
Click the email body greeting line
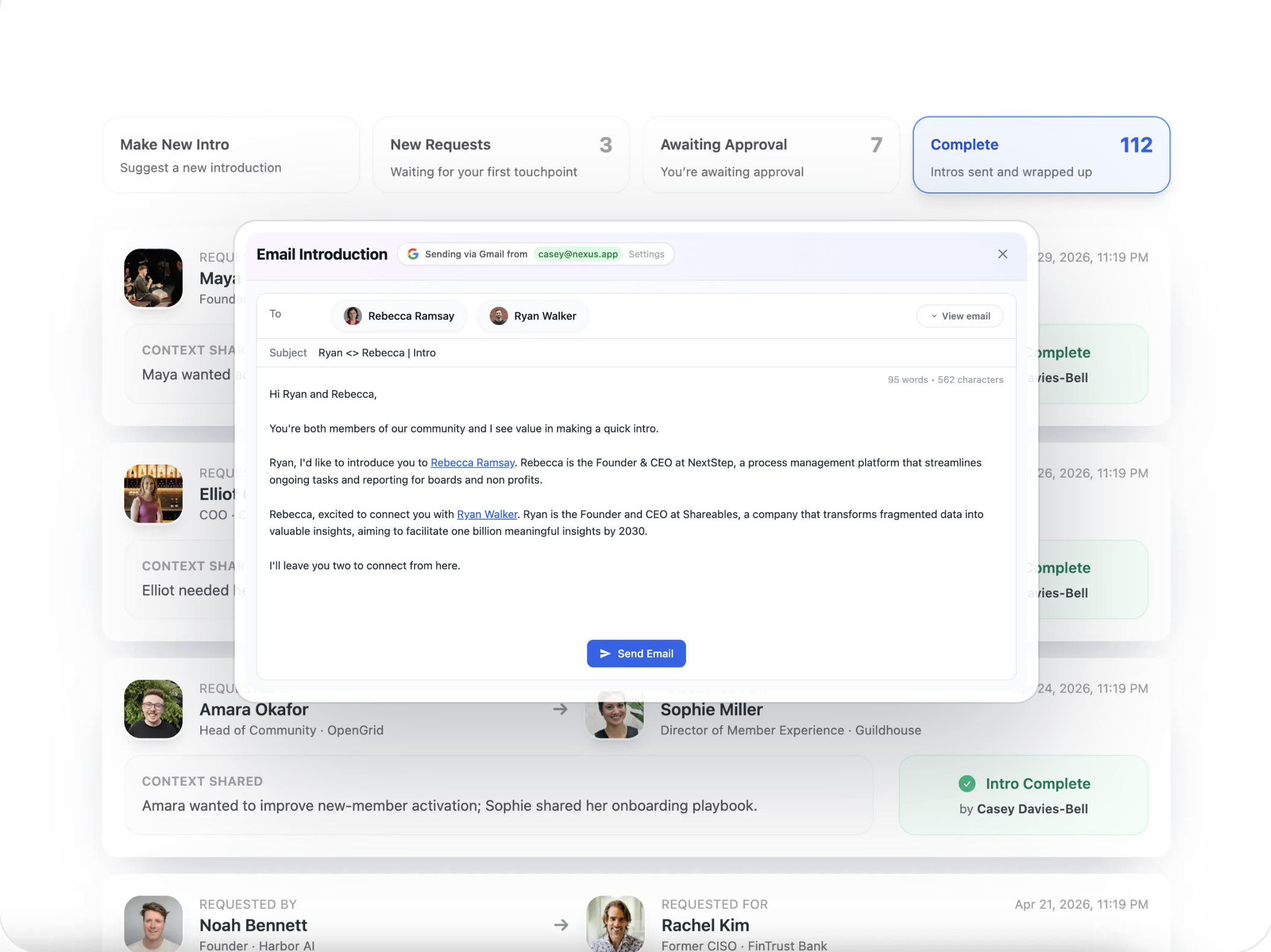tap(323, 394)
